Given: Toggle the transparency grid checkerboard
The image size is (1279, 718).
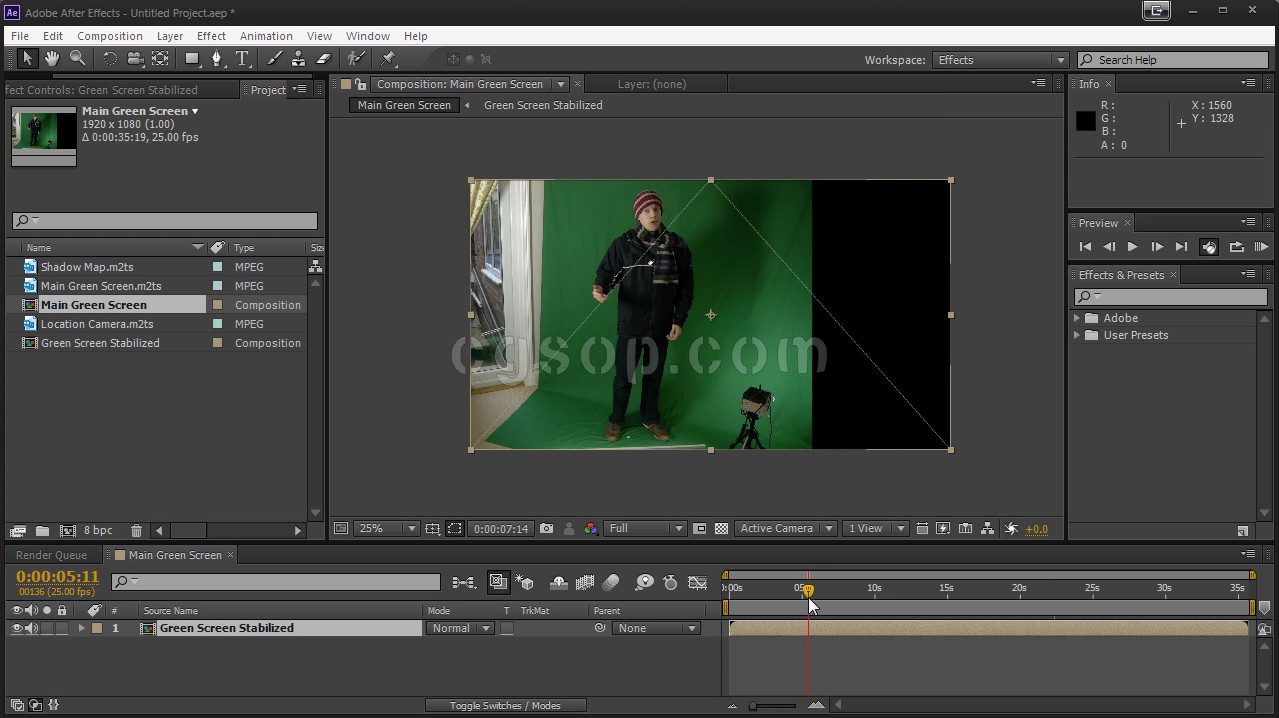Looking at the screenshot, I should tap(721, 528).
